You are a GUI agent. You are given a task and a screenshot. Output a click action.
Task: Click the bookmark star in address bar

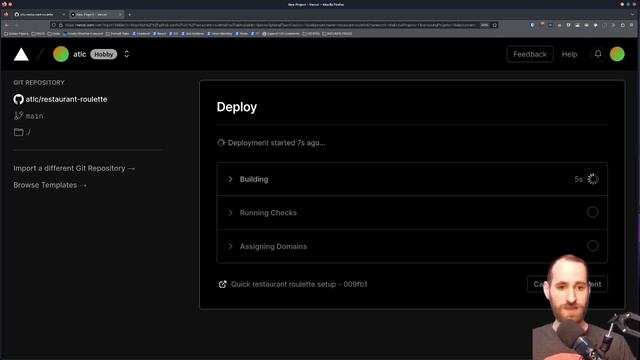495,25
